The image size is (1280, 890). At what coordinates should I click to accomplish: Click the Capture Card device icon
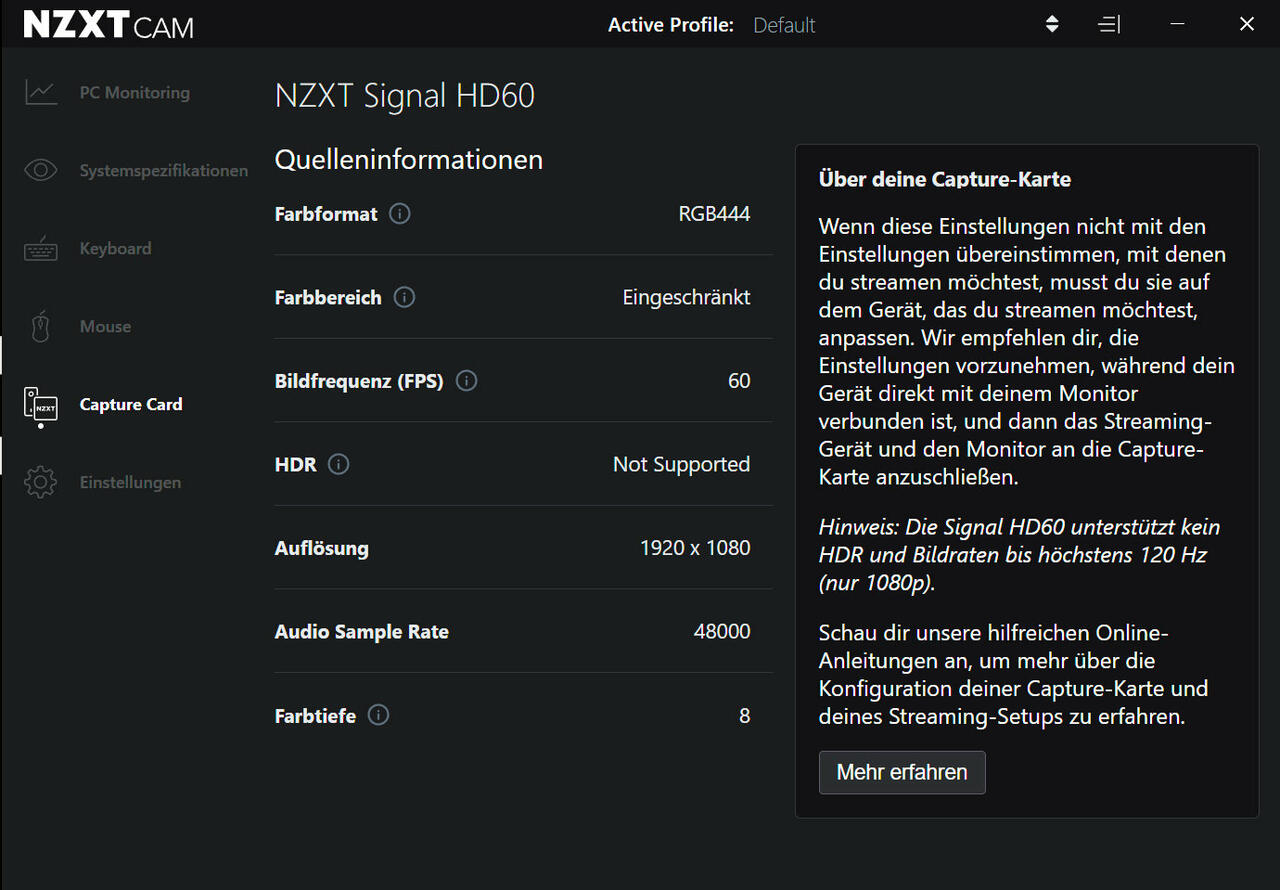[41, 406]
